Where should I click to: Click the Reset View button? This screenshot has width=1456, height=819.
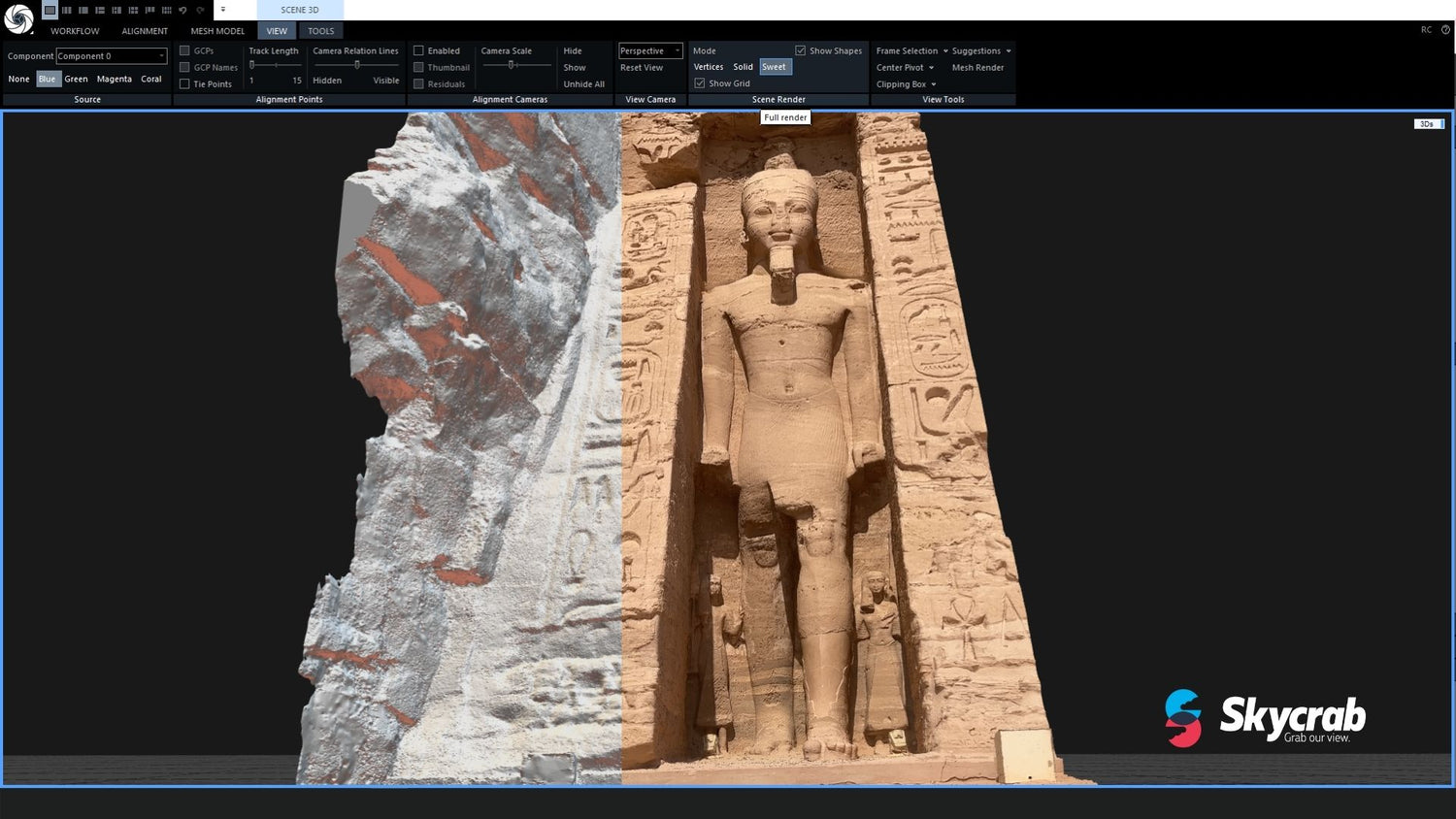[x=643, y=67]
